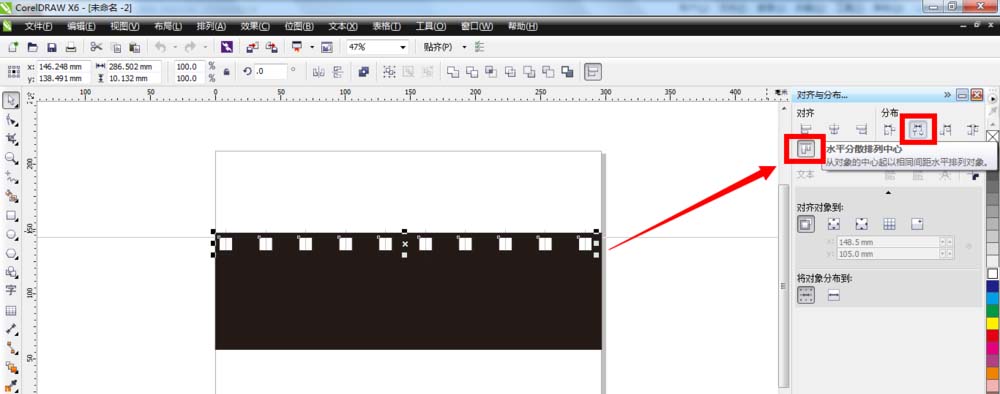
Task: Collapse align section with up triangle
Action: (889, 193)
